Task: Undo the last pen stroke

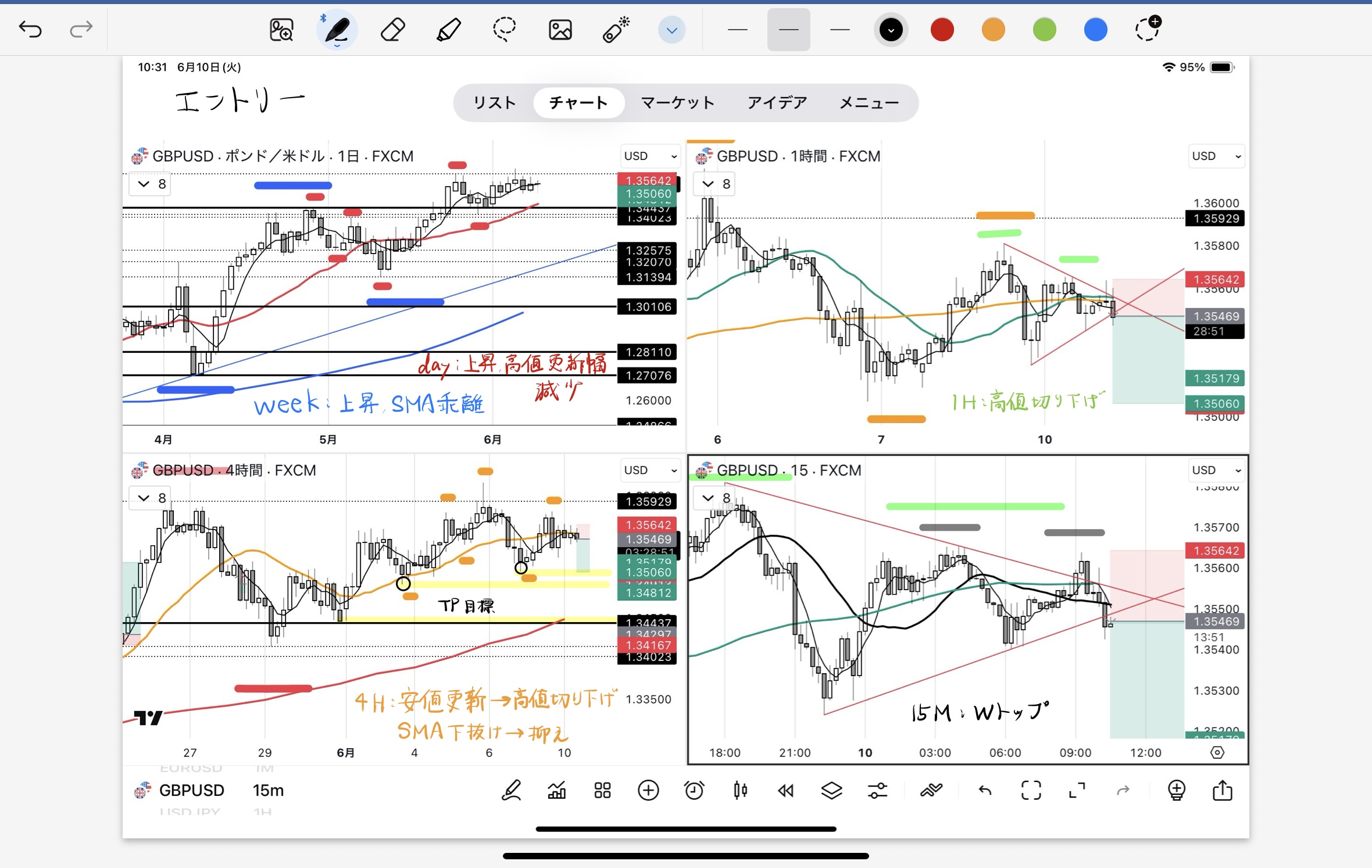Action: (x=30, y=29)
